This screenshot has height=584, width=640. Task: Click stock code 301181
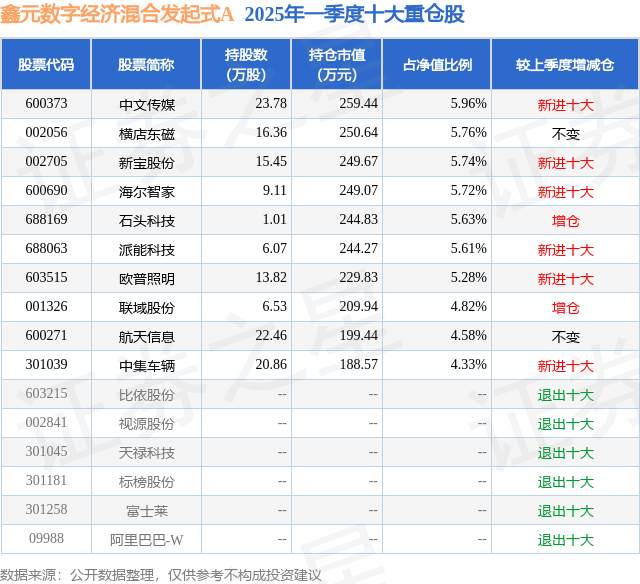click(x=46, y=480)
